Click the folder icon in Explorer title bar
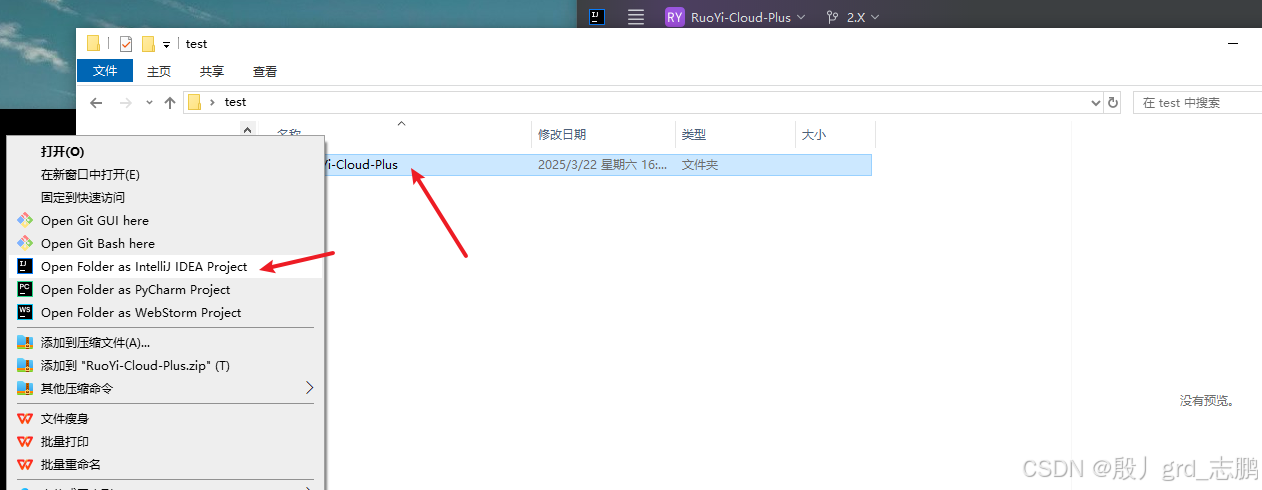Screen dimensions: 1262x490 click(x=93, y=43)
